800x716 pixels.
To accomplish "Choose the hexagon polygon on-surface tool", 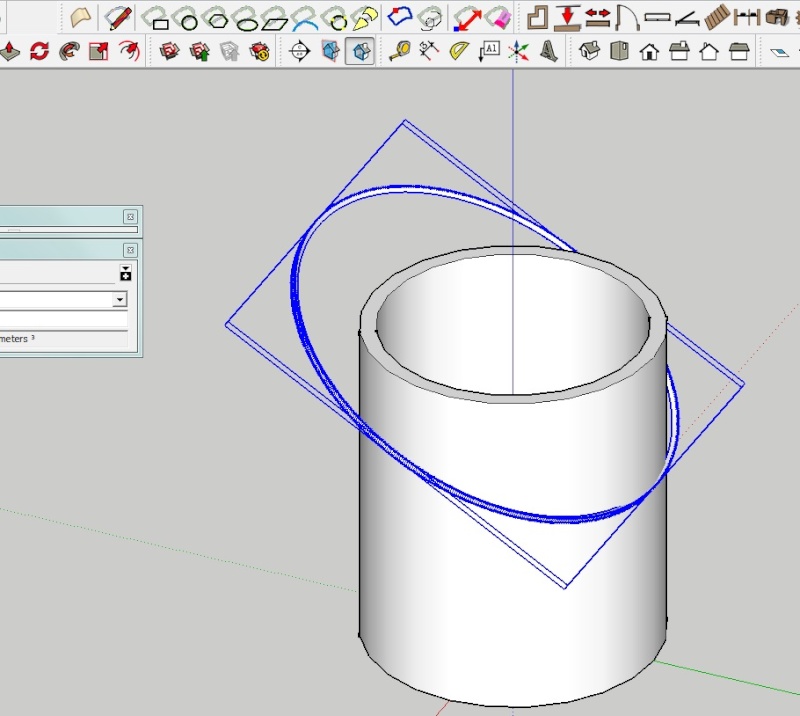I will click(215, 18).
